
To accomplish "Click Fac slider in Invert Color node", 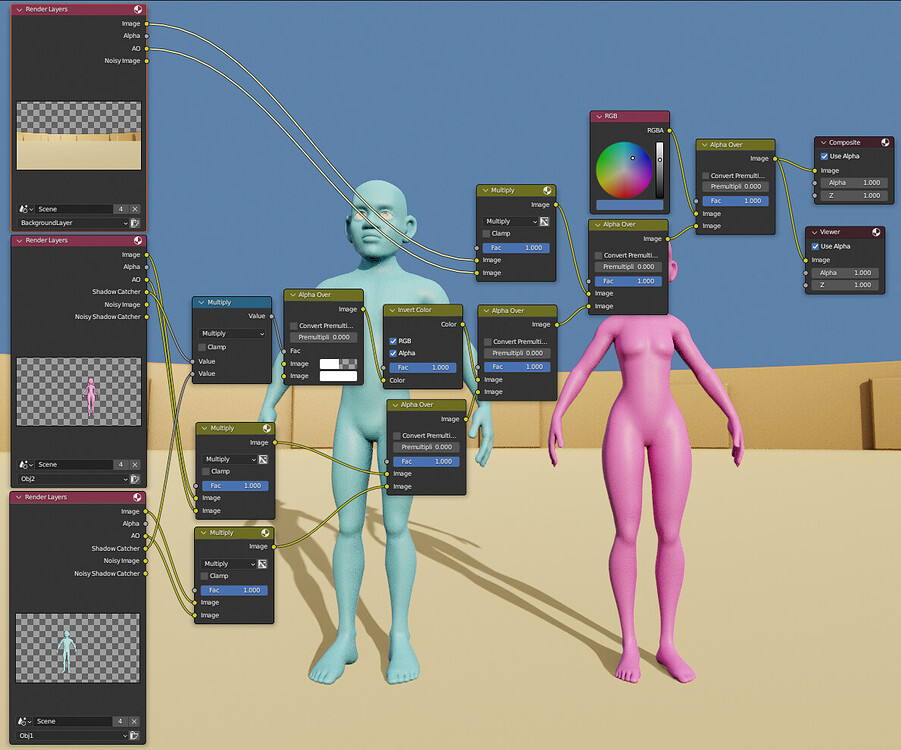I will (423, 368).
